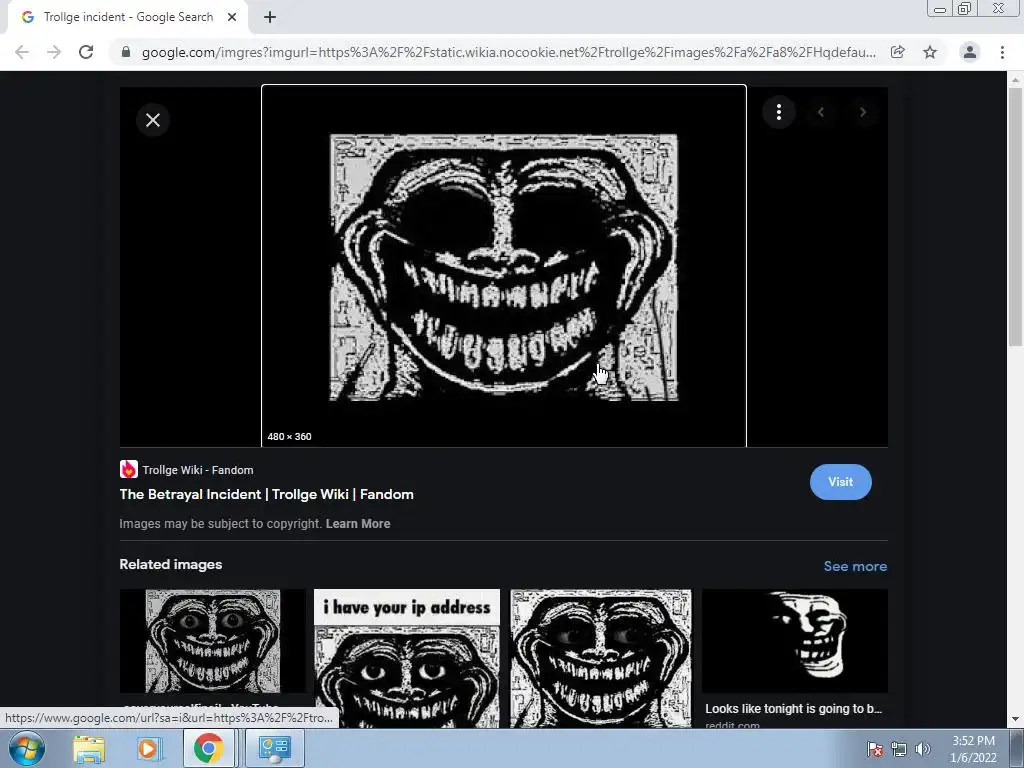This screenshot has height=768, width=1024.
Task: Open the three-dot image options menu
Action: [x=778, y=112]
